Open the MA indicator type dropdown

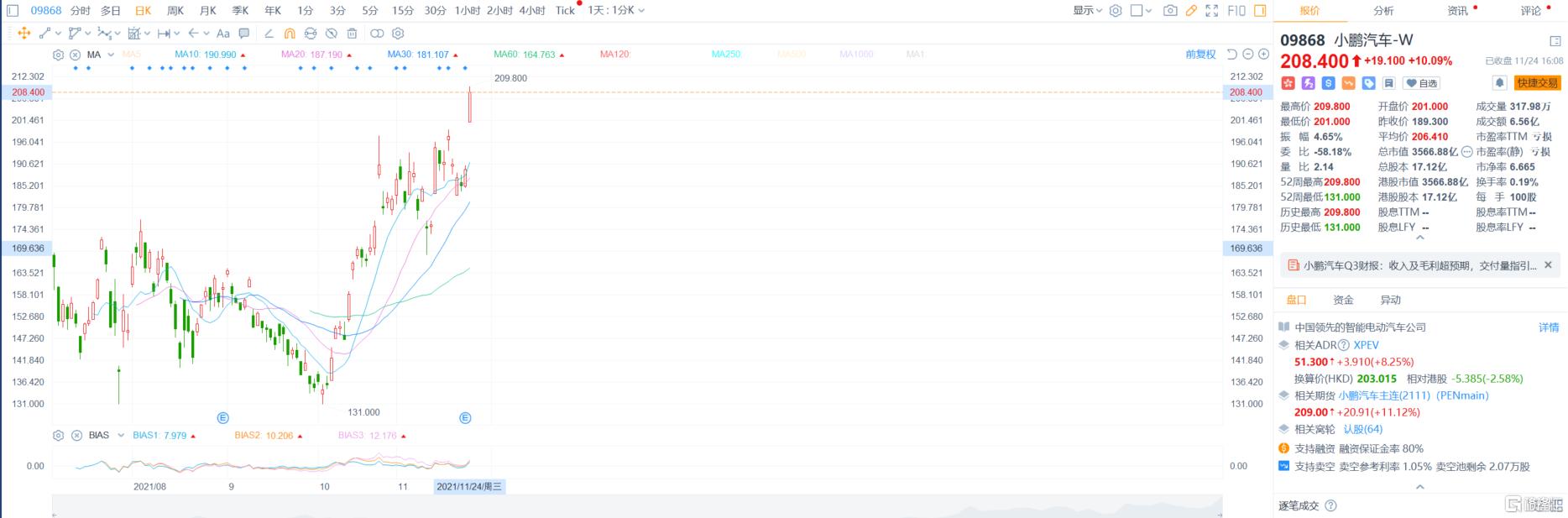coord(111,55)
